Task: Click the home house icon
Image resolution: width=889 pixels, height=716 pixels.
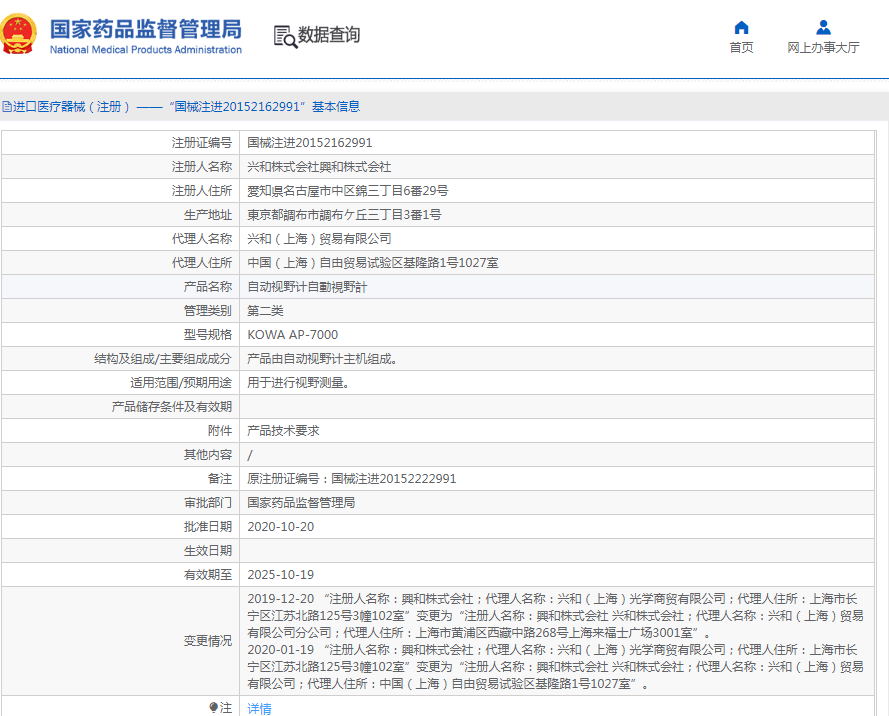Action: tap(741, 27)
